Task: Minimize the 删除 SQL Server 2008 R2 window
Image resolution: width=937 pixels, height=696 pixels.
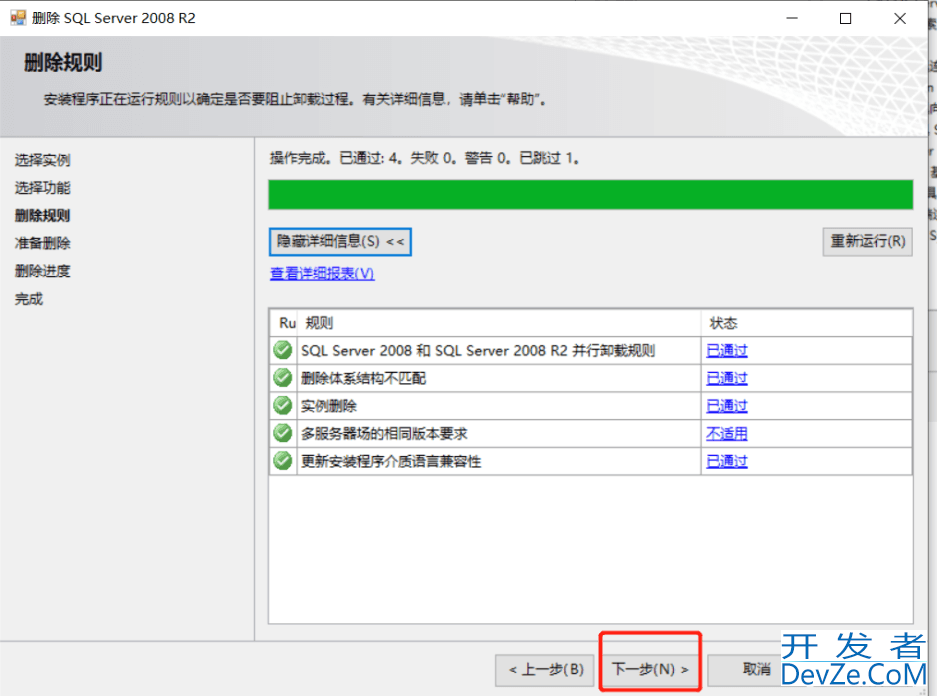Action: [x=792, y=19]
